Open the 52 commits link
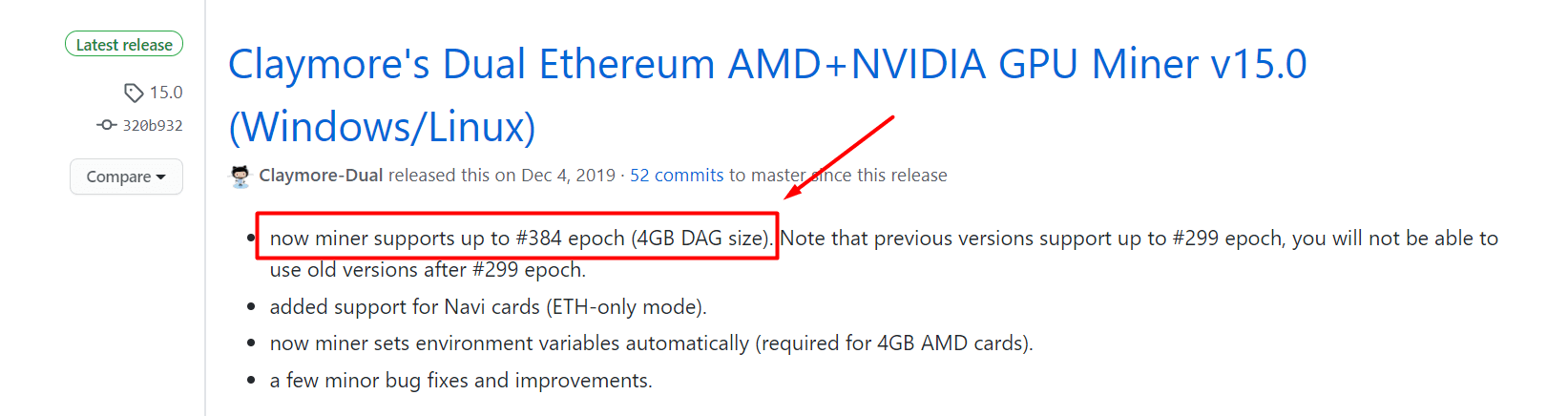Image resolution: width=1568 pixels, height=416 pixels. (677, 176)
